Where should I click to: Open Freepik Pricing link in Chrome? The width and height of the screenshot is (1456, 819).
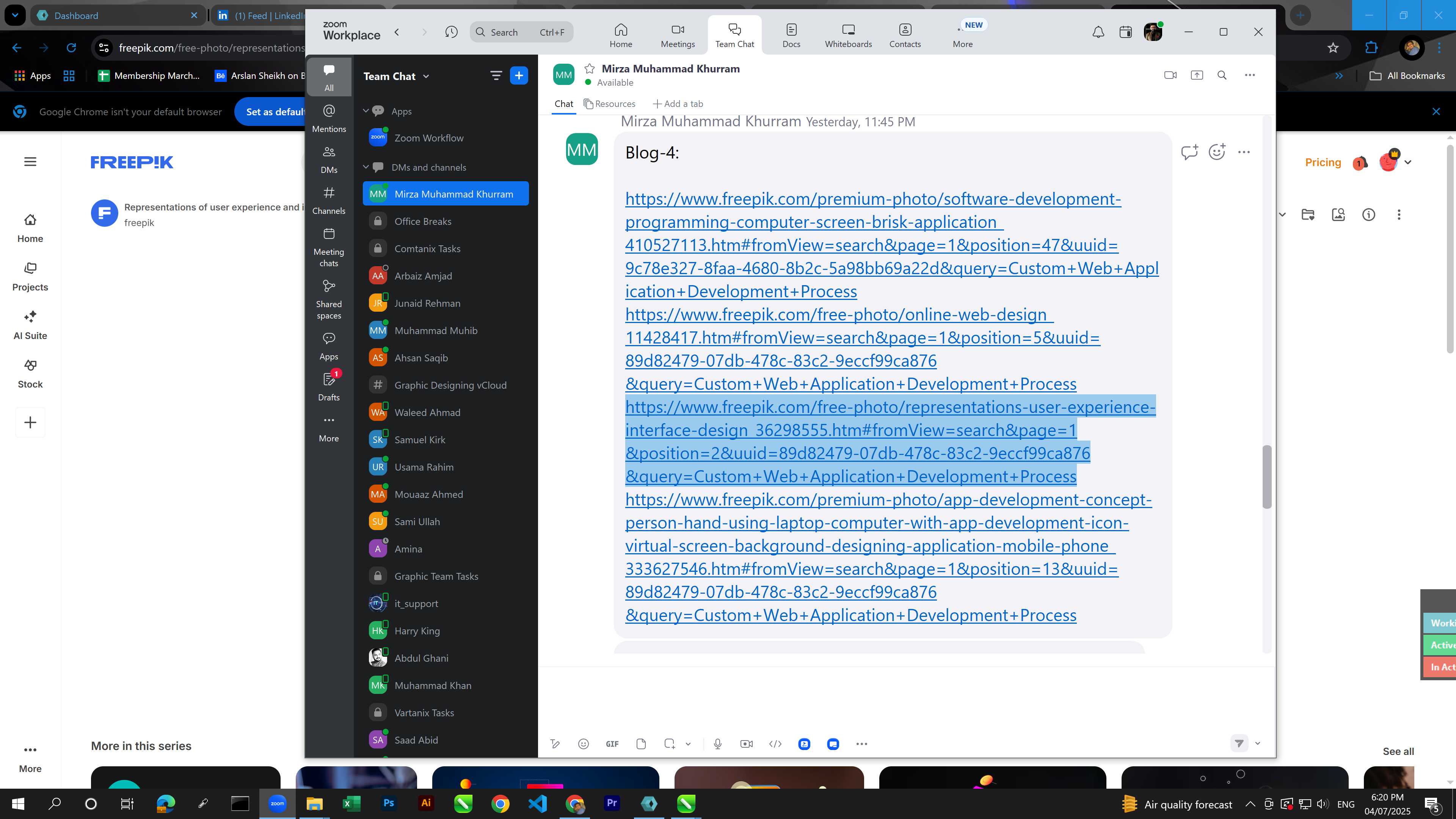coord(1323,162)
